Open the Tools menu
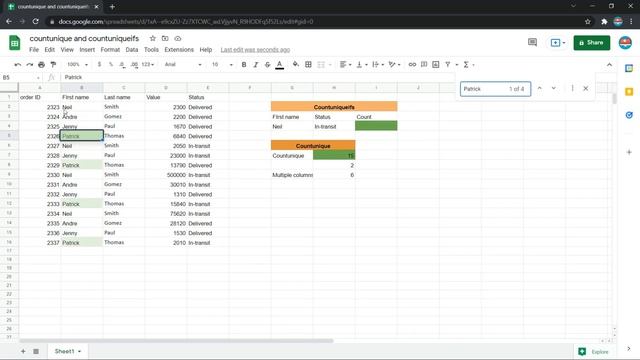The height and width of the screenshot is (360, 640). 151,50
